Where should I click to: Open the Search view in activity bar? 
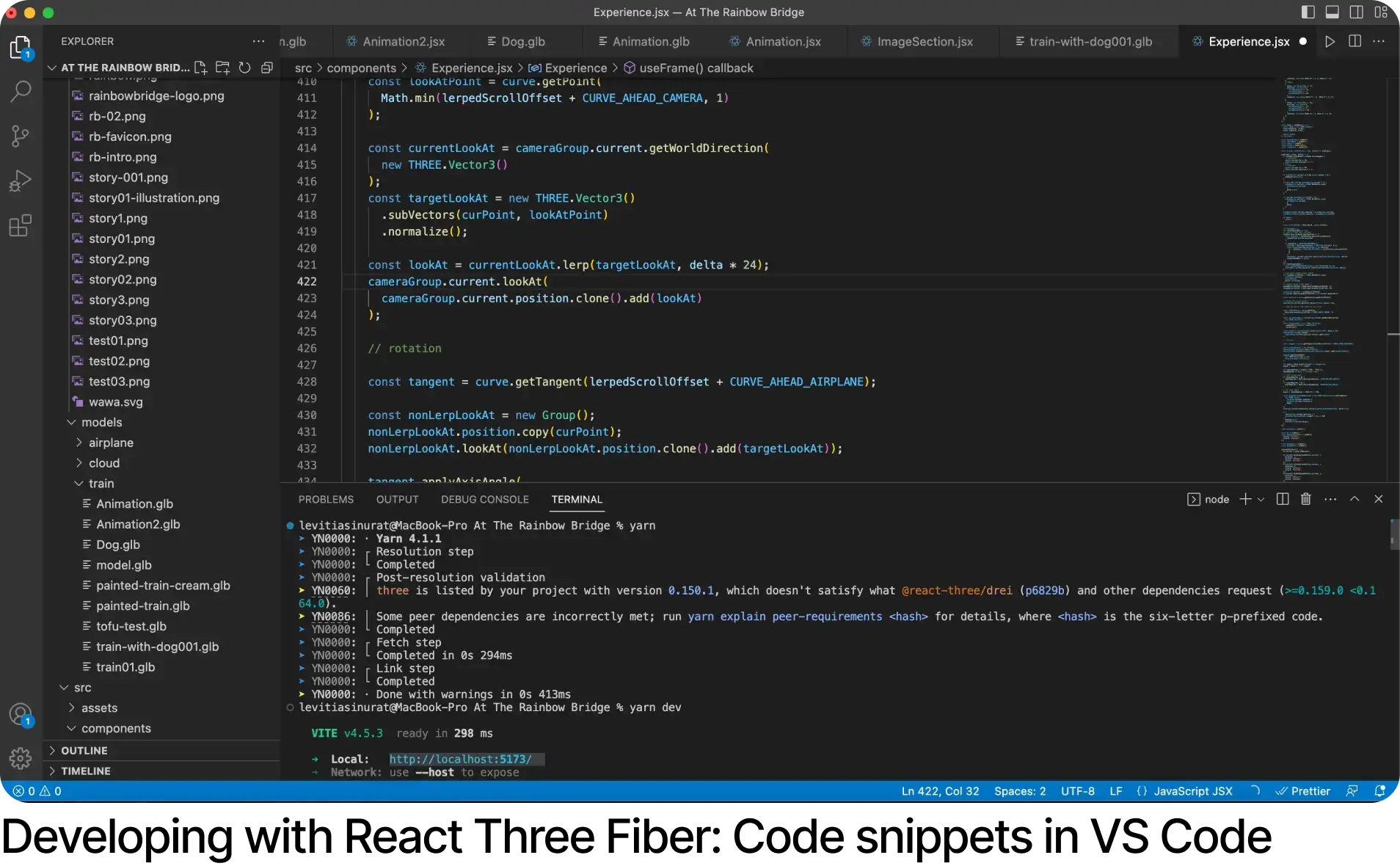21,92
